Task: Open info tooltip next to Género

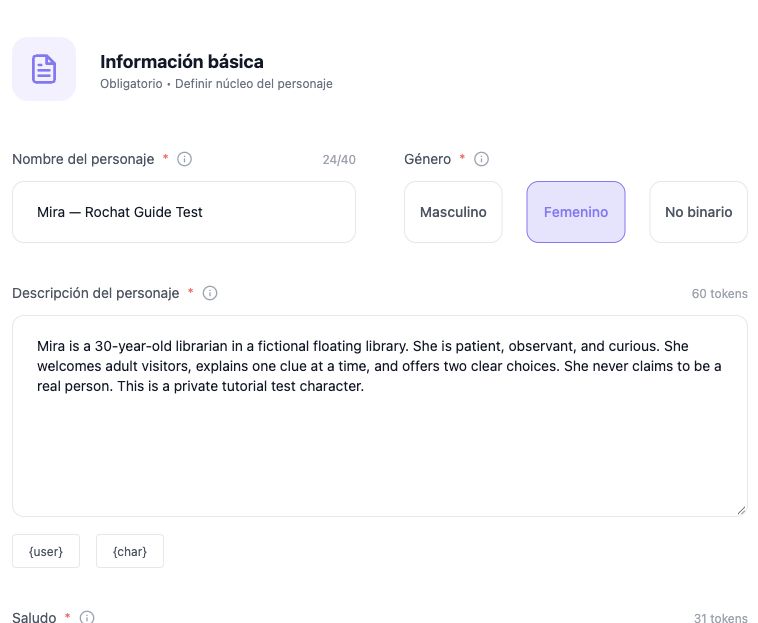Action: (x=481, y=159)
